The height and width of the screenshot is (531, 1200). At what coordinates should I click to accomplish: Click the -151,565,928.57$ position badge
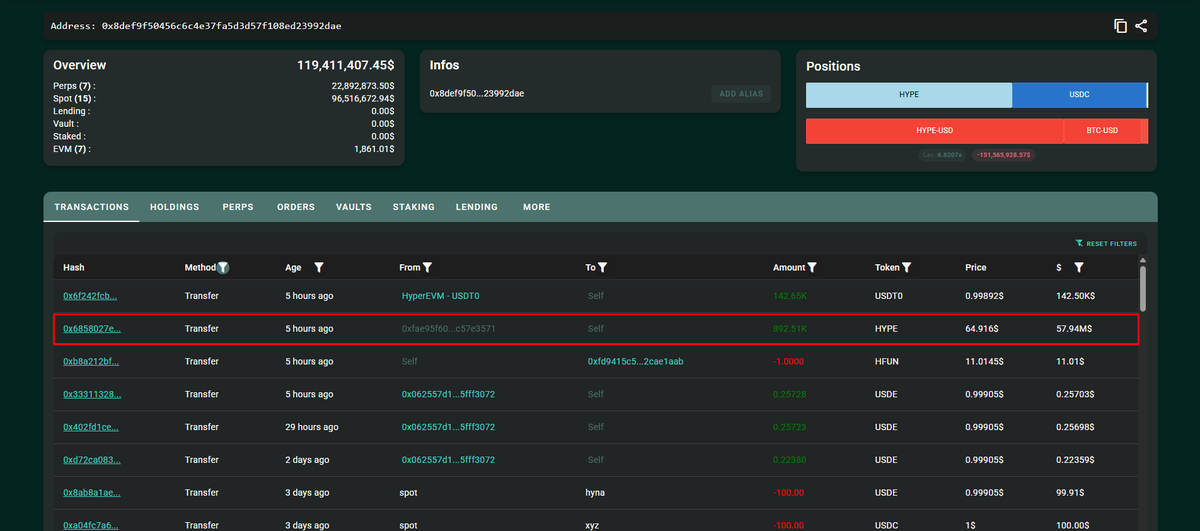click(1004, 155)
